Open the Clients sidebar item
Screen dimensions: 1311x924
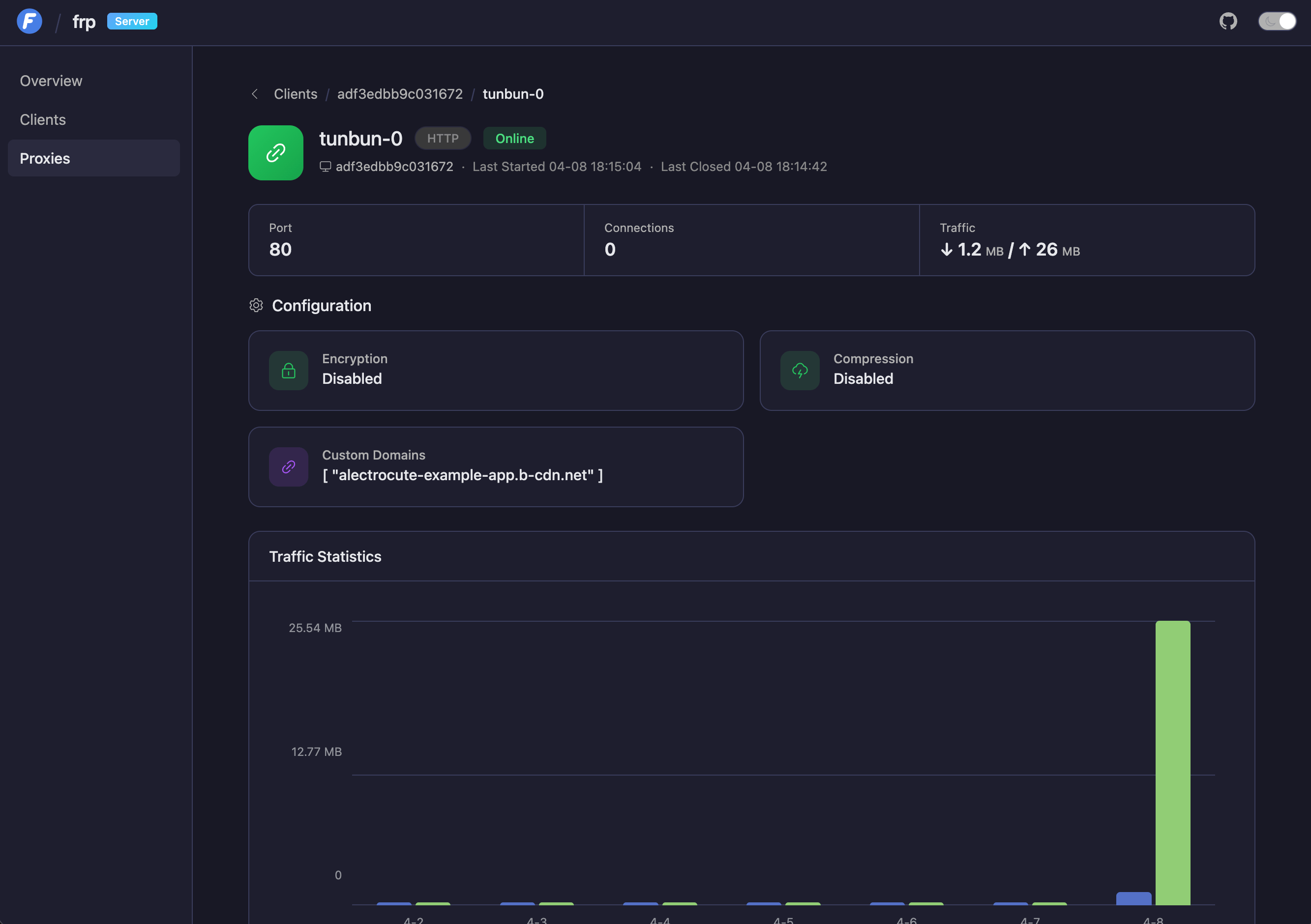[x=43, y=120]
